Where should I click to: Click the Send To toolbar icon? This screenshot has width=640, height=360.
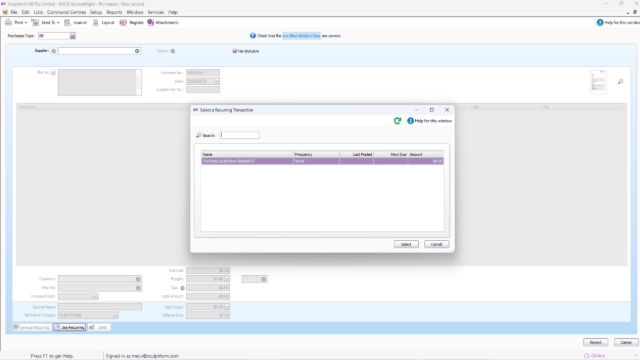pos(35,22)
